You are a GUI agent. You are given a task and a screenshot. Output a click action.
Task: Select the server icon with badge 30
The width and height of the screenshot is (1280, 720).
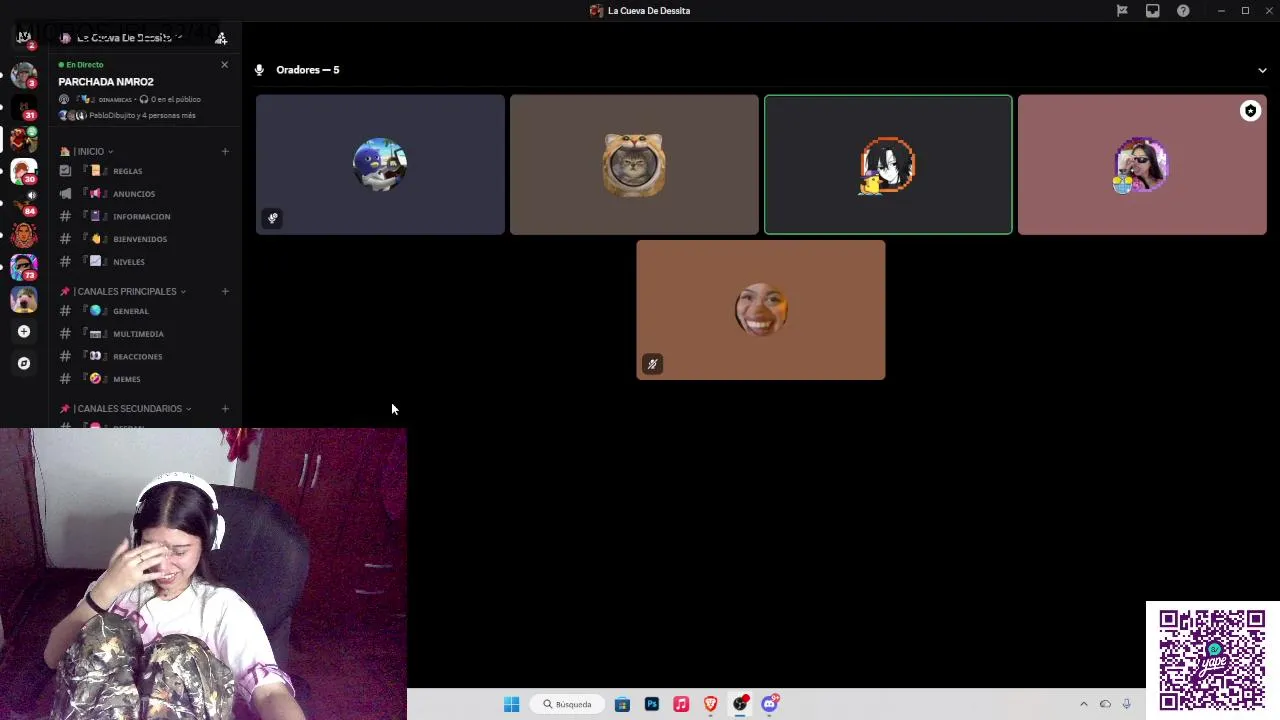[x=24, y=171]
